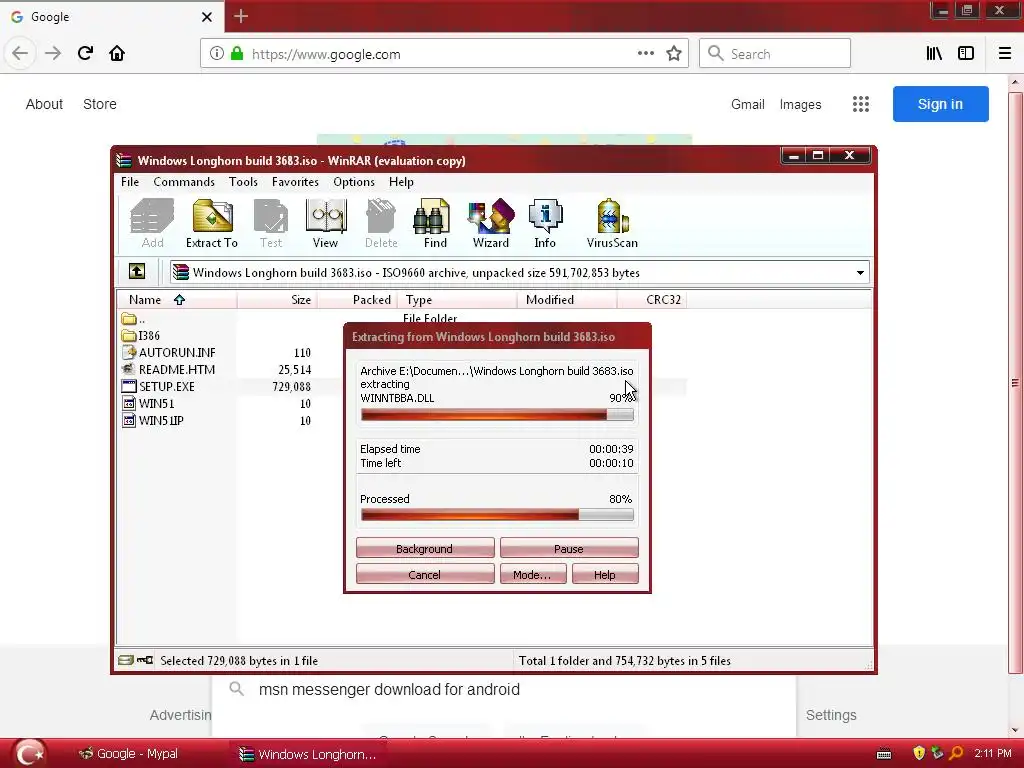Viewport: 1024px width, 768px height.
Task: Click the Mode... button
Action: pyautogui.click(x=532, y=574)
